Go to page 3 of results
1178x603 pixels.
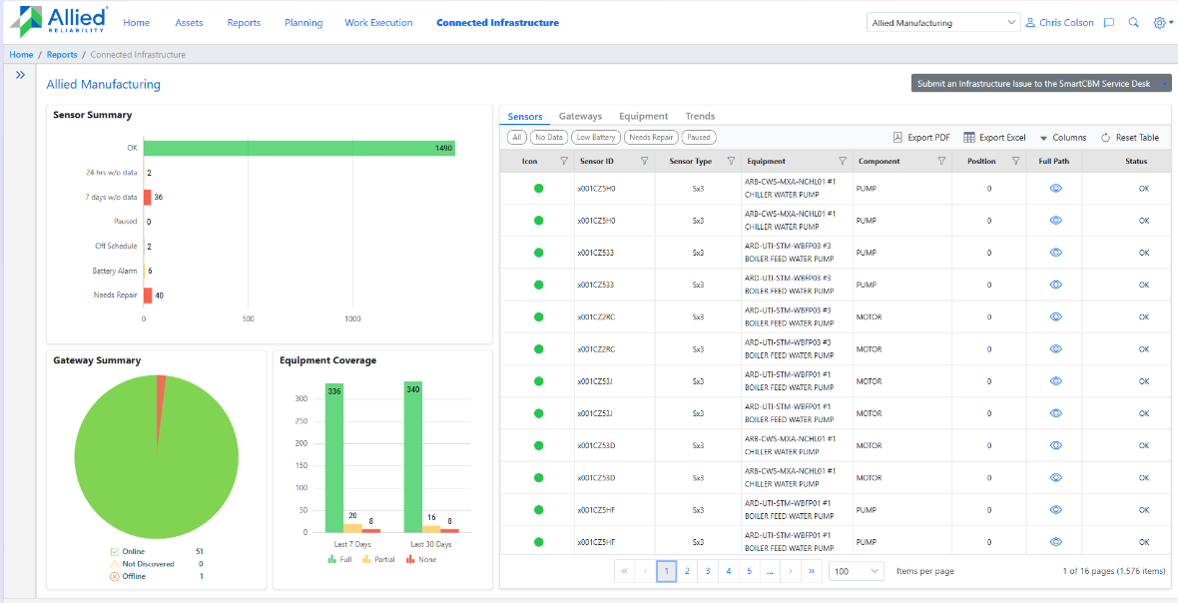point(708,571)
